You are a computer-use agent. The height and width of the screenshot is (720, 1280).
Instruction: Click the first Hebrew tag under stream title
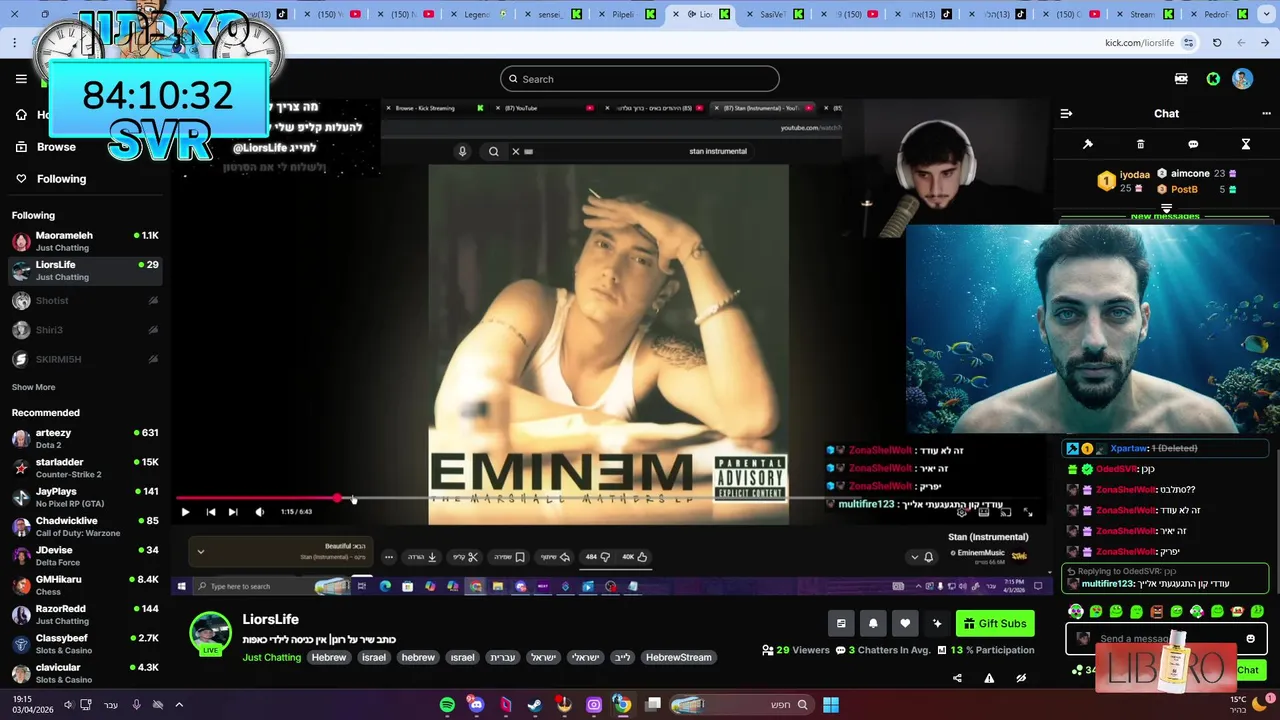pos(328,657)
